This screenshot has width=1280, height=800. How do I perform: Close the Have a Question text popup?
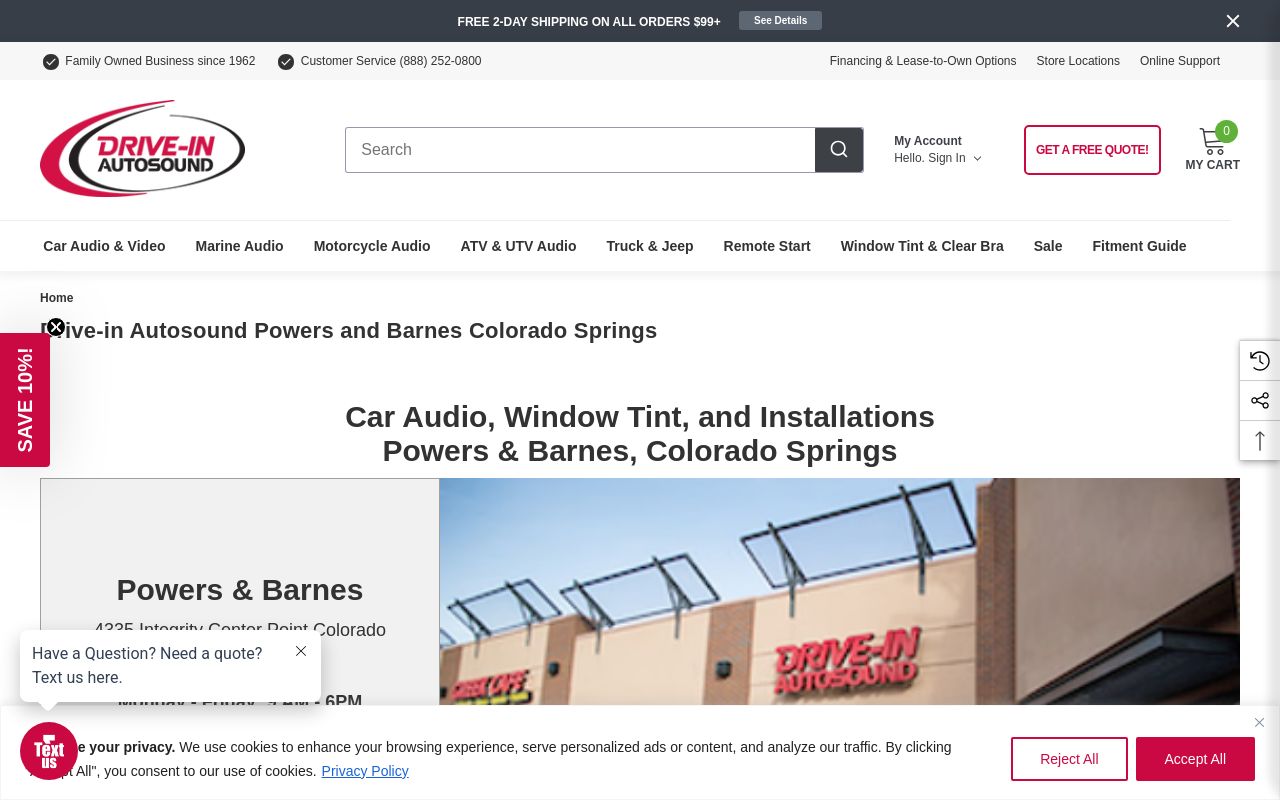click(301, 651)
